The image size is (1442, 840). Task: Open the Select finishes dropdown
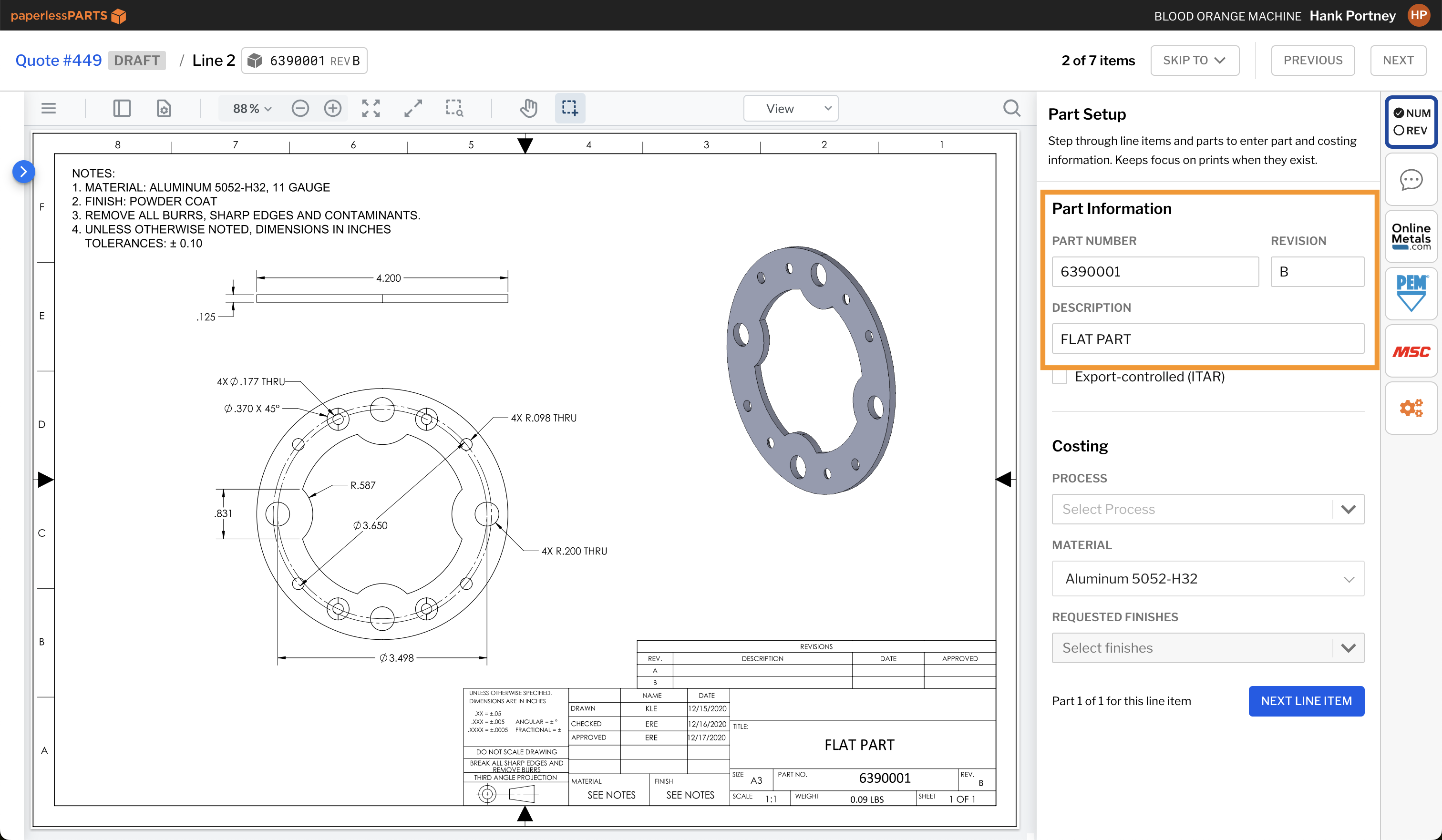1207,648
